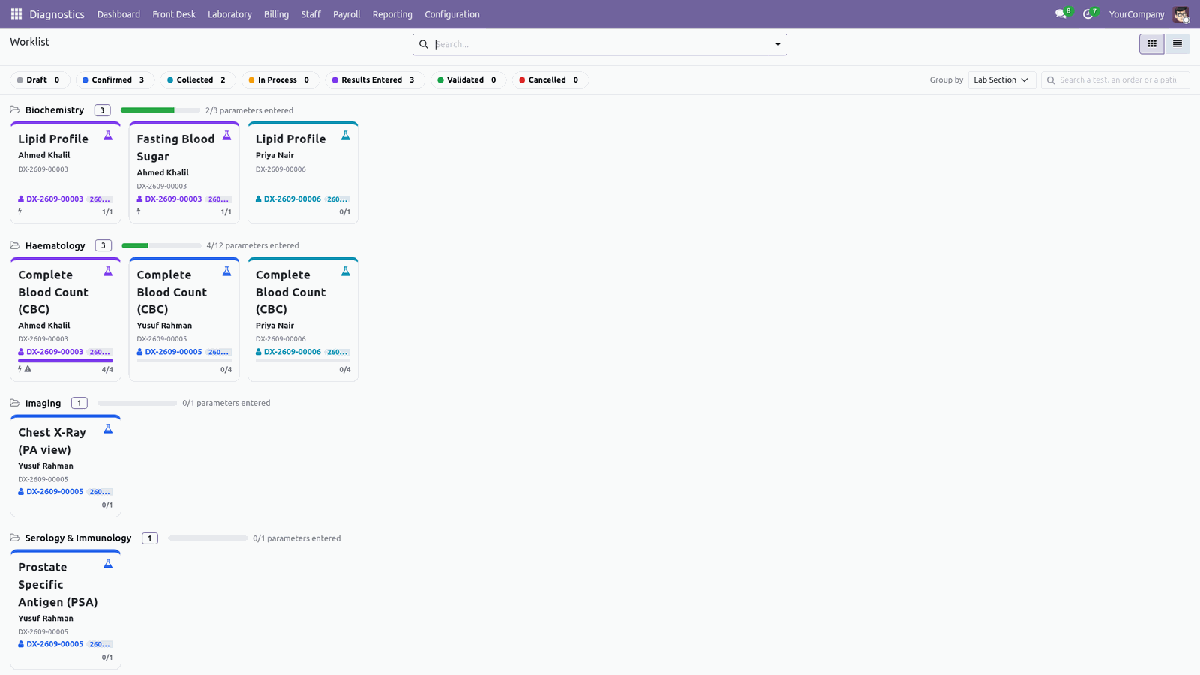Image resolution: width=1200 pixels, height=675 pixels.
Task: Click the flask icon on Priya Nair Lipid Profile
Action: pyautogui.click(x=346, y=135)
